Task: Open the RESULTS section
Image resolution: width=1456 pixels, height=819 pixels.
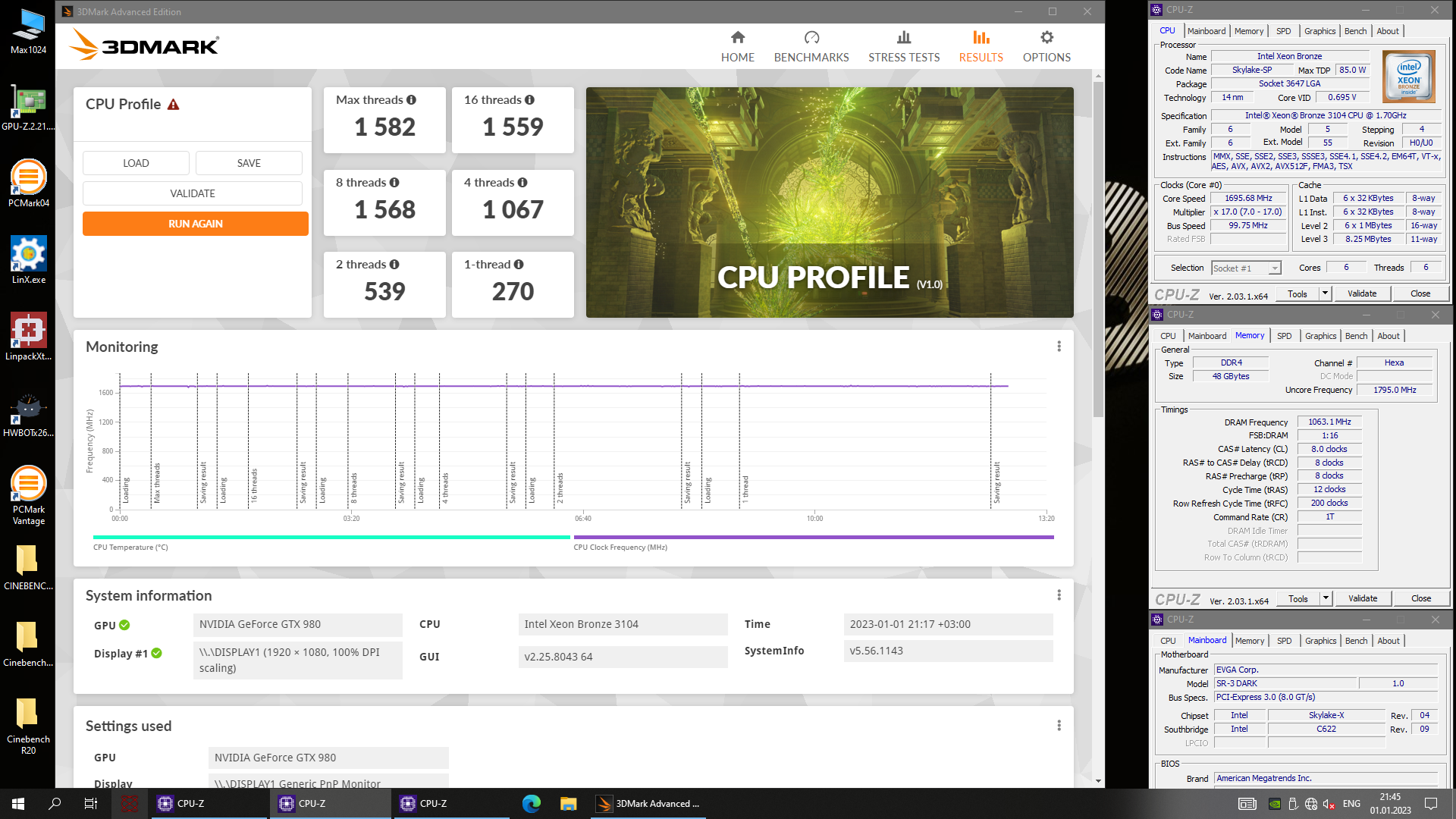Action: 981,46
